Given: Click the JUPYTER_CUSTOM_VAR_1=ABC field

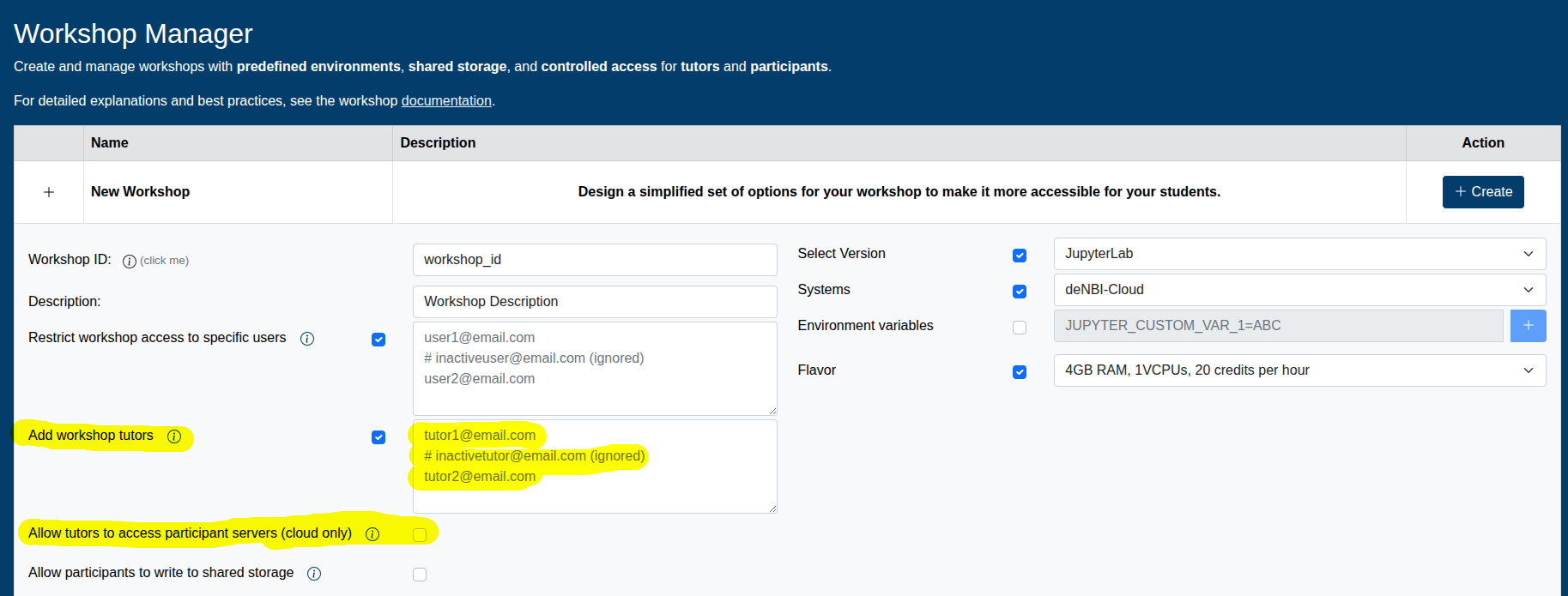Looking at the screenshot, I should click(x=1278, y=326).
